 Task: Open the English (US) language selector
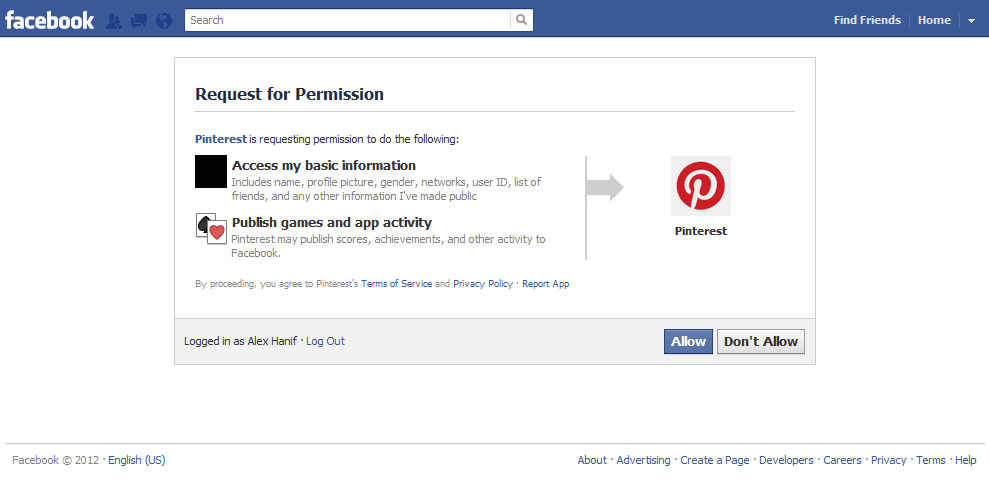(136, 460)
